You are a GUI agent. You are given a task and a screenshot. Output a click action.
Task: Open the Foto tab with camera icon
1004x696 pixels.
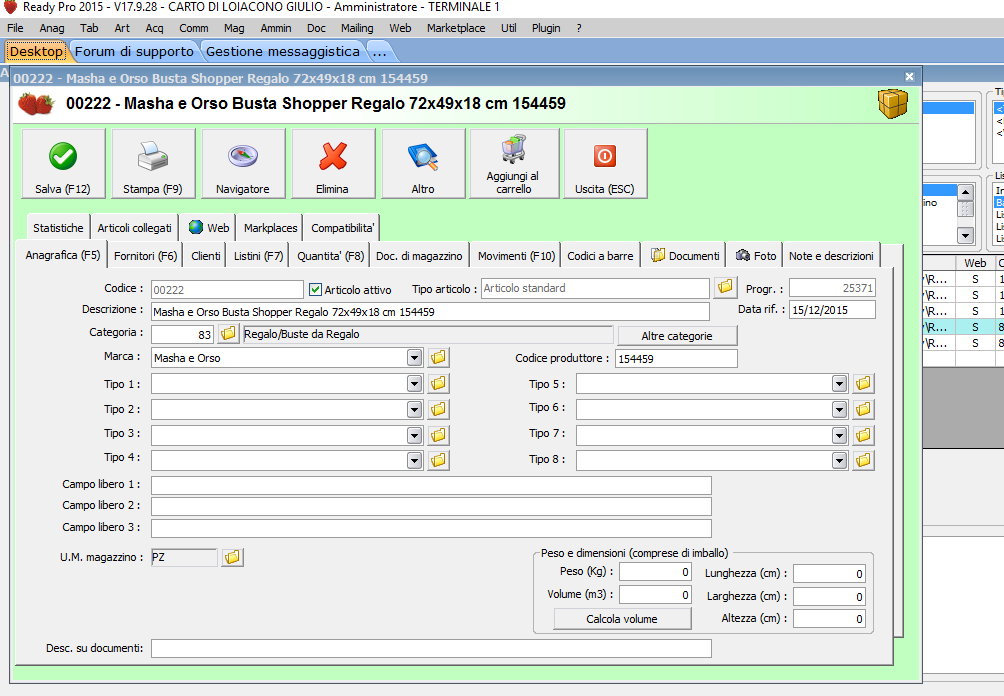pos(756,255)
